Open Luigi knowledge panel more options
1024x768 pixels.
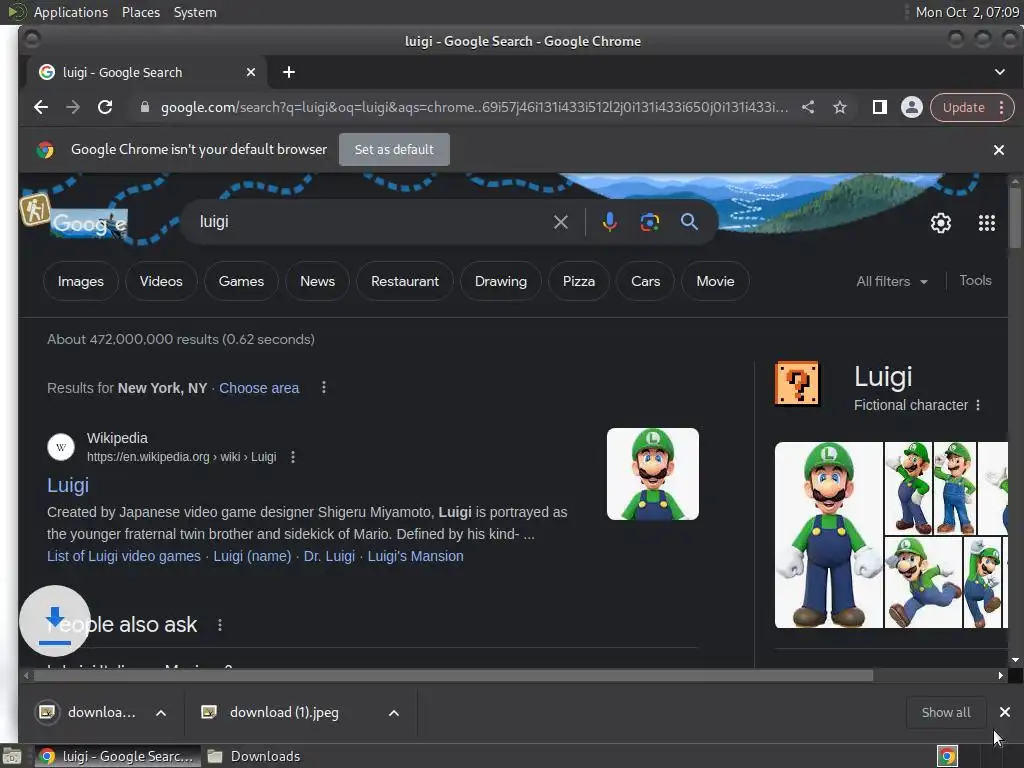click(978, 406)
